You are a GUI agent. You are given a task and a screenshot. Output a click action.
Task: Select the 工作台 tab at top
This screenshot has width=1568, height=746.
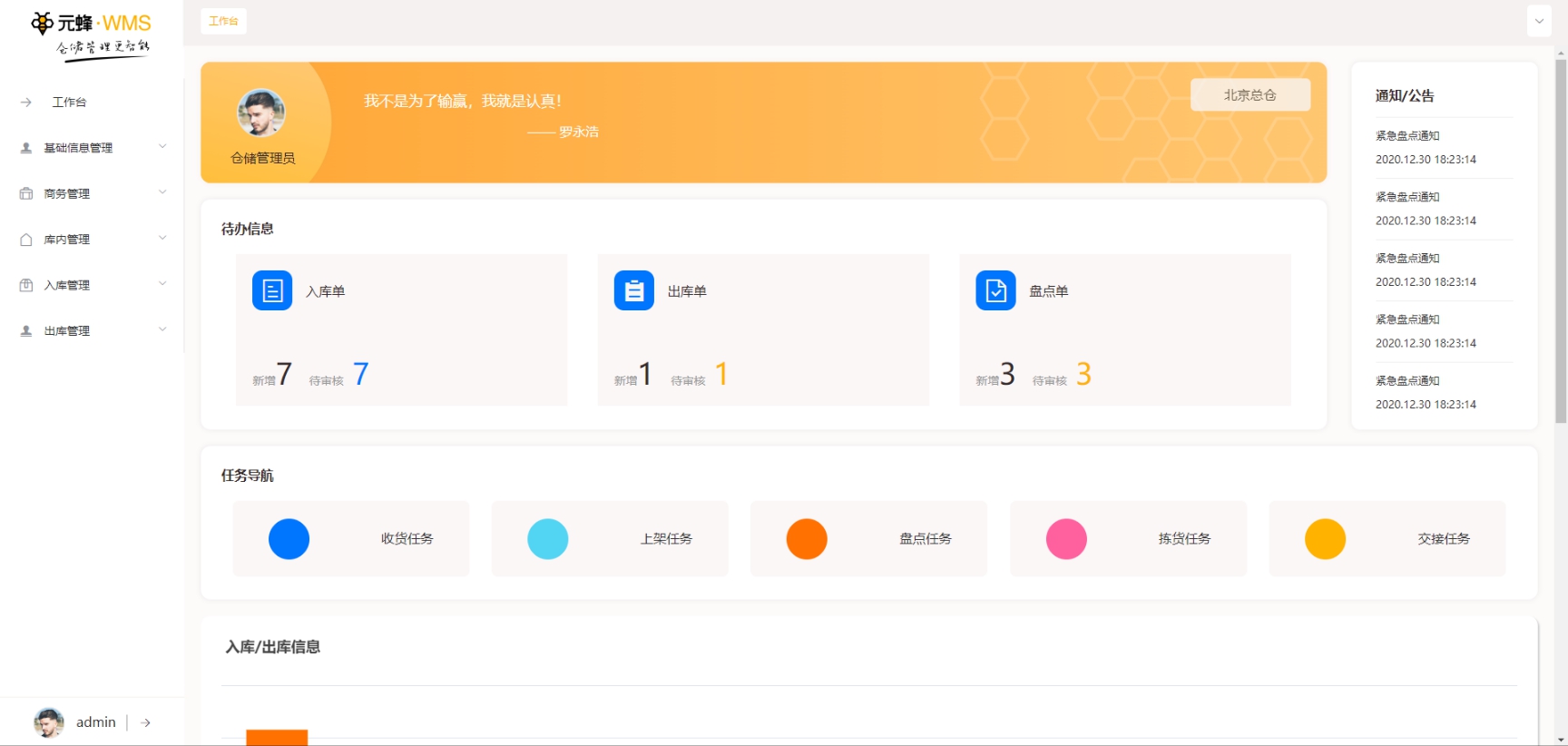[223, 21]
